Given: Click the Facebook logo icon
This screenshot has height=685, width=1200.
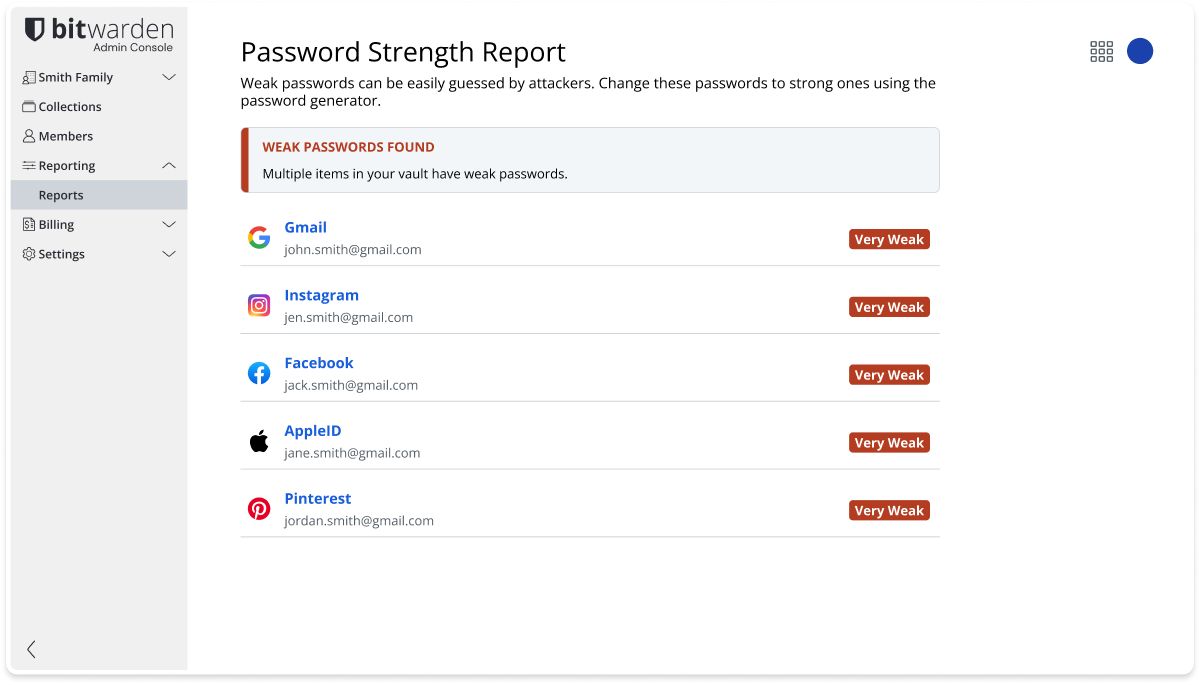Looking at the screenshot, I should 259,373.
